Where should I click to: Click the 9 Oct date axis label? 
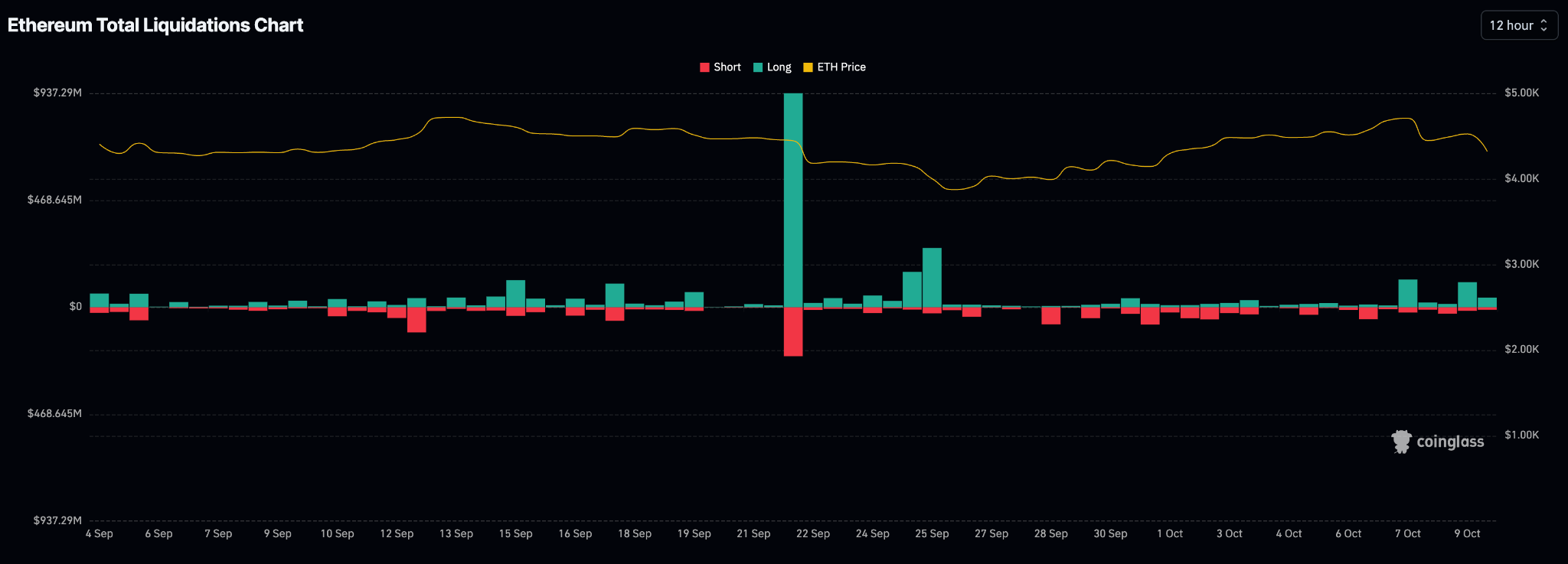(1467, 533)
